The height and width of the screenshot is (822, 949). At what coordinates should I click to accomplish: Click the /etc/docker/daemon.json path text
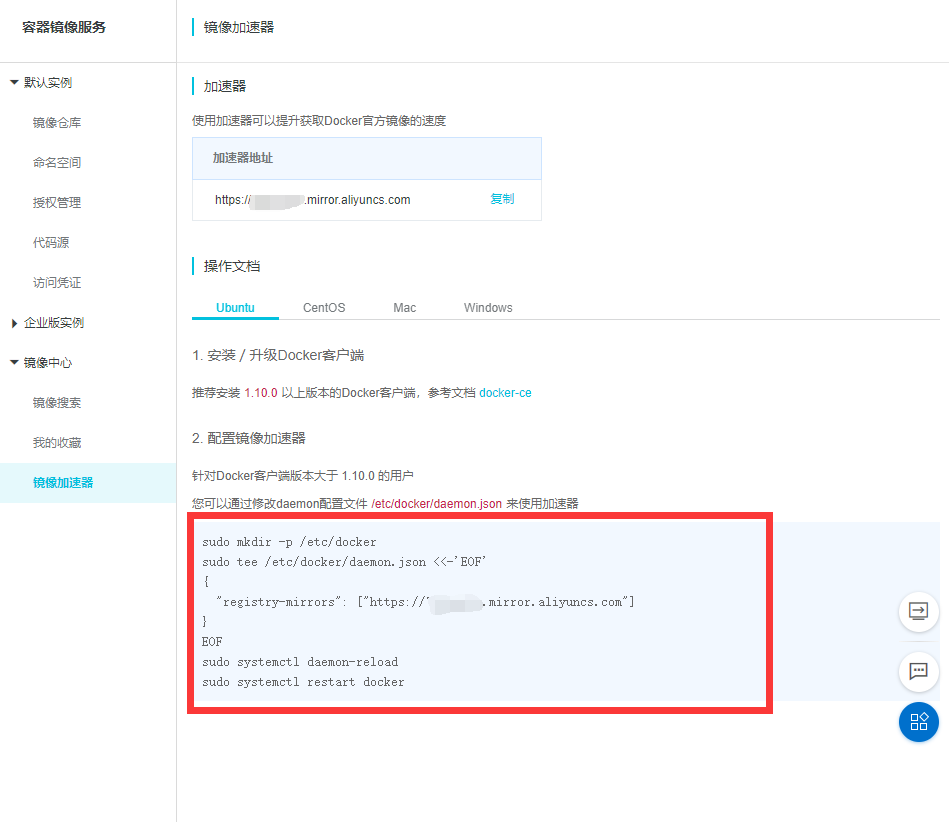tap(436, 504)
